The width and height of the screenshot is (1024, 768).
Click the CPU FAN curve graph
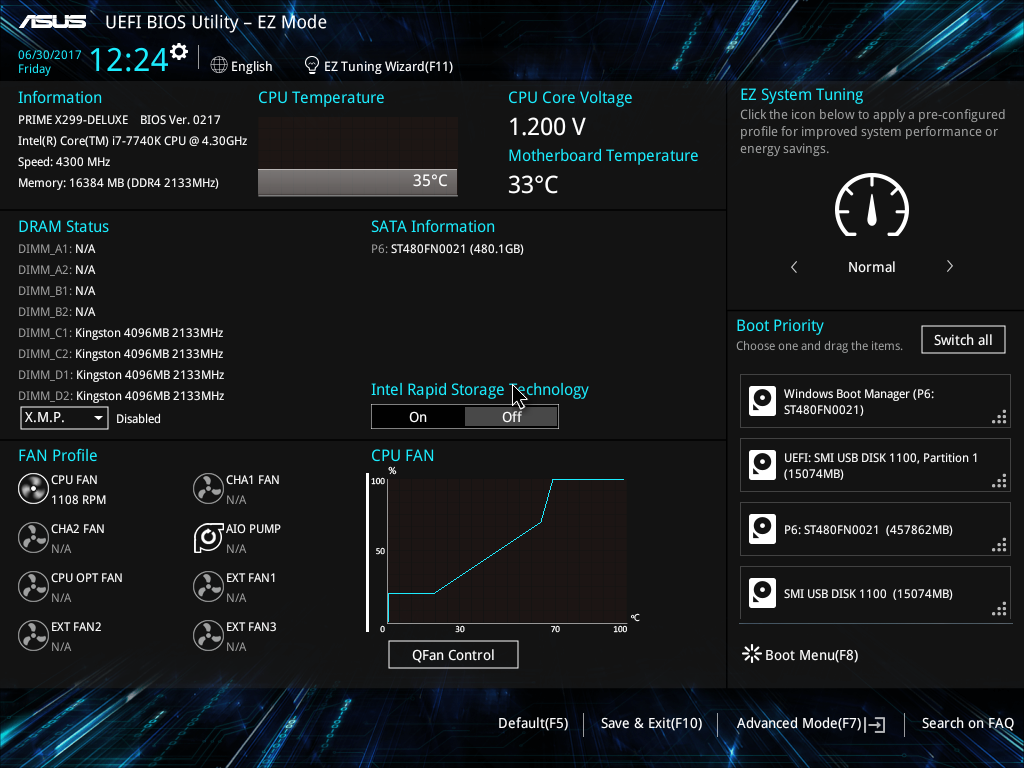coord(507,551)
